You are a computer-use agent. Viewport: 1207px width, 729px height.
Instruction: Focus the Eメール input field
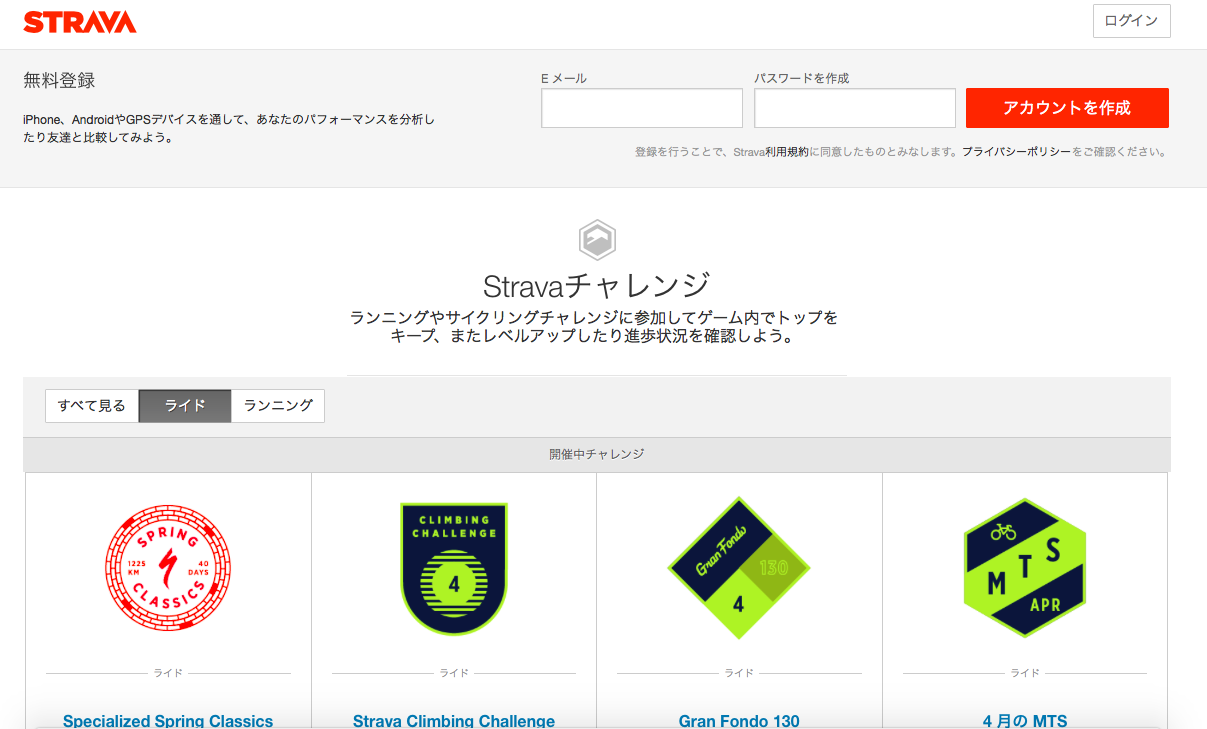pos(642,108)
